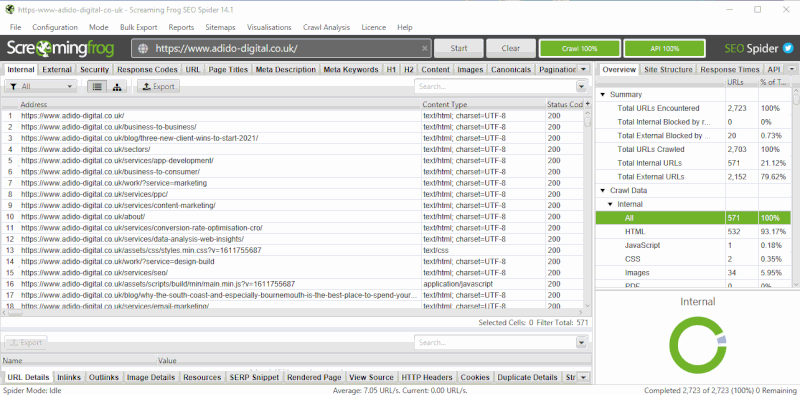
Task: Open the Crawl Analysis menu
Action: (x=327, y=28)
